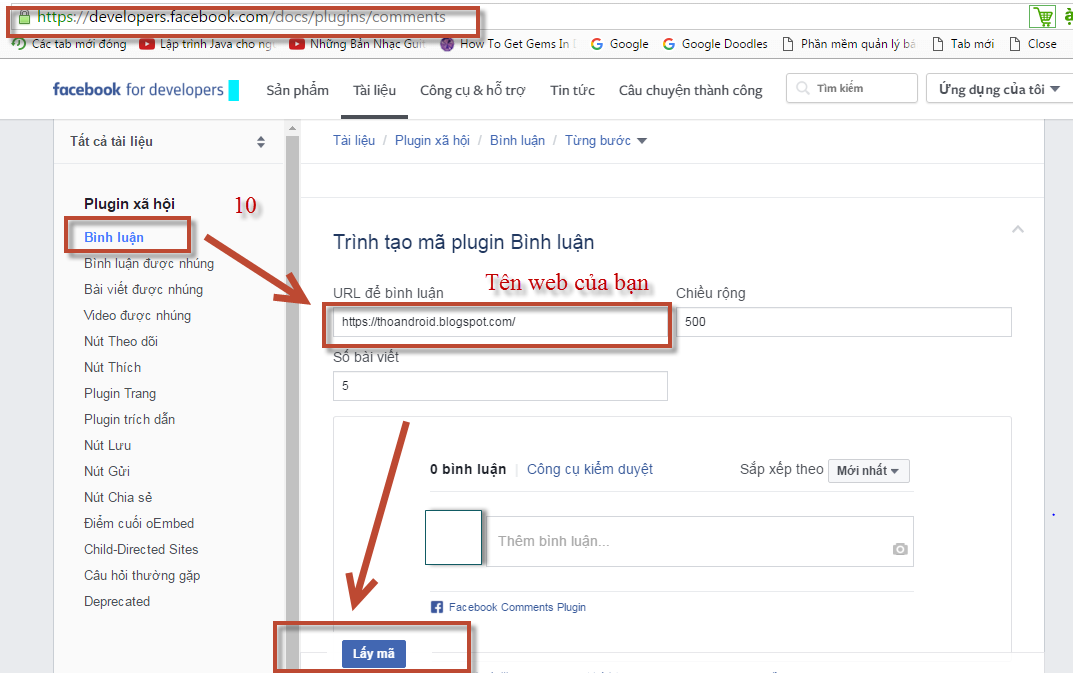Click the 0 bình luận count
Viewport: 1073px width, 673px height.
tap(468, 469)
